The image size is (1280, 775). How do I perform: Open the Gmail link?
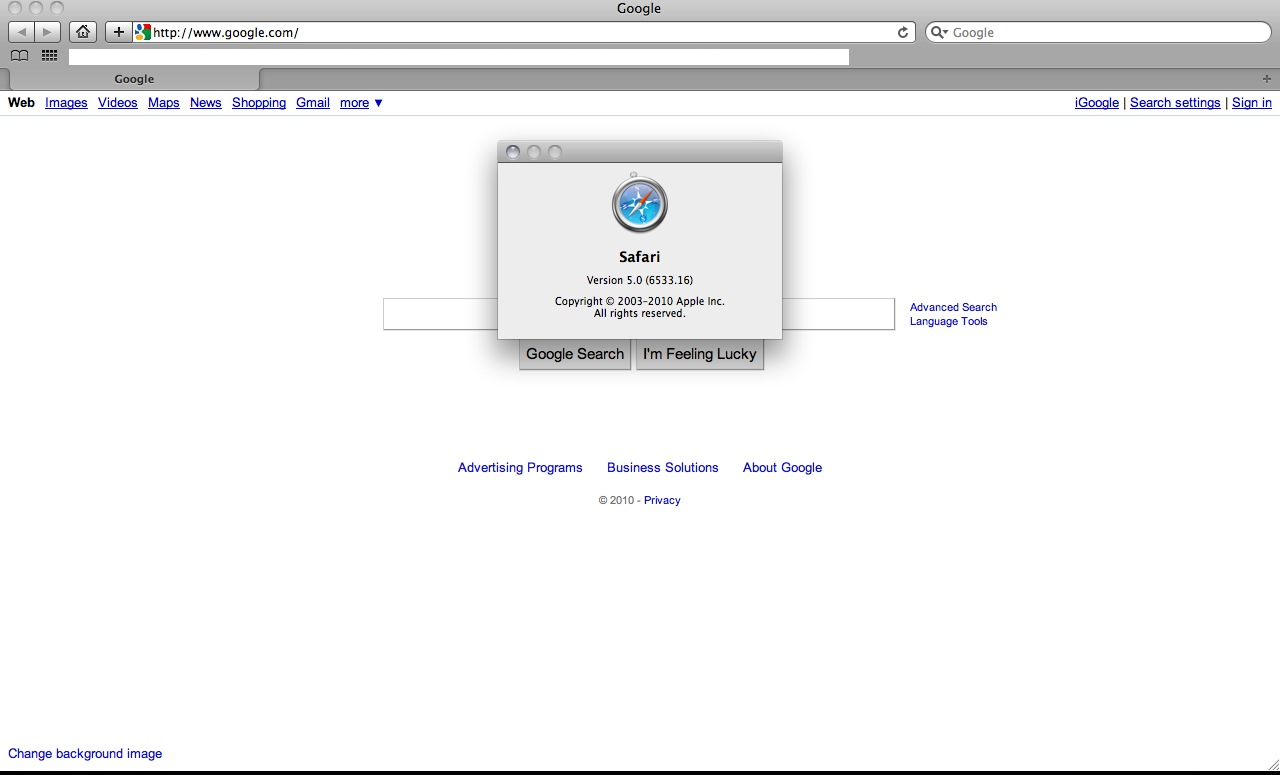click(313, 103)
